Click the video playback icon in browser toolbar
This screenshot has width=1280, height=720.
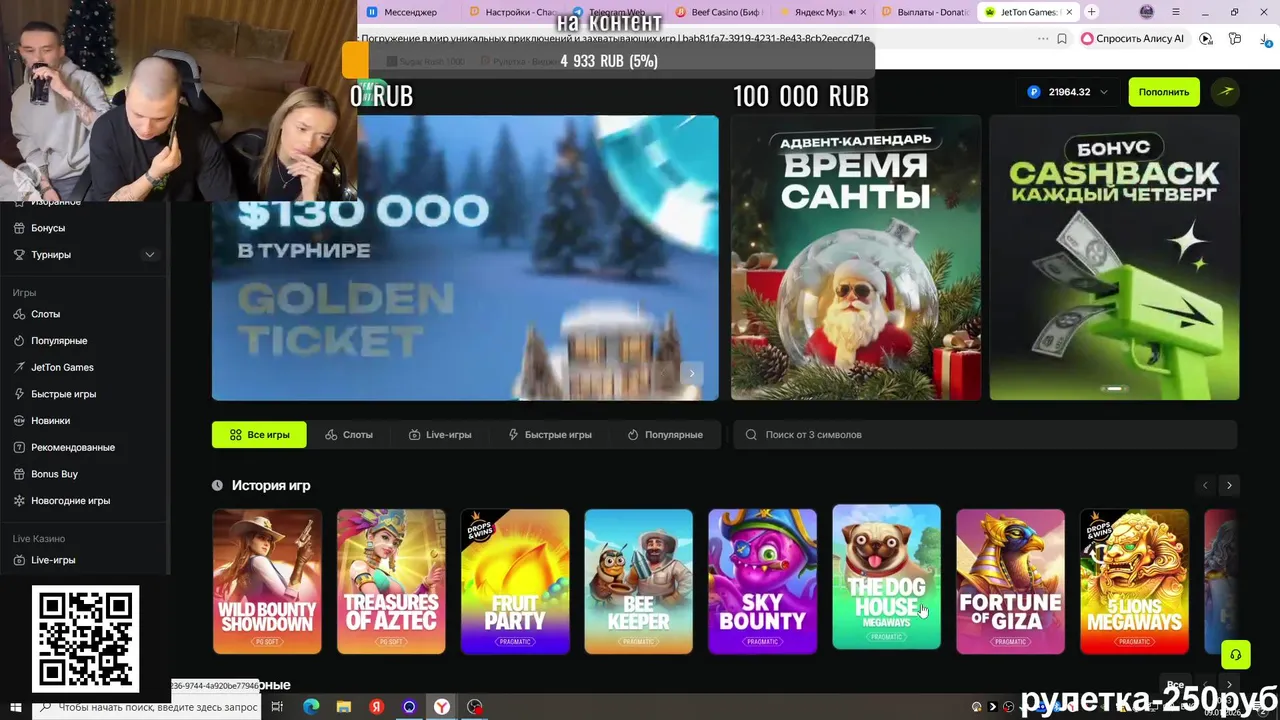coord(1206,39)
